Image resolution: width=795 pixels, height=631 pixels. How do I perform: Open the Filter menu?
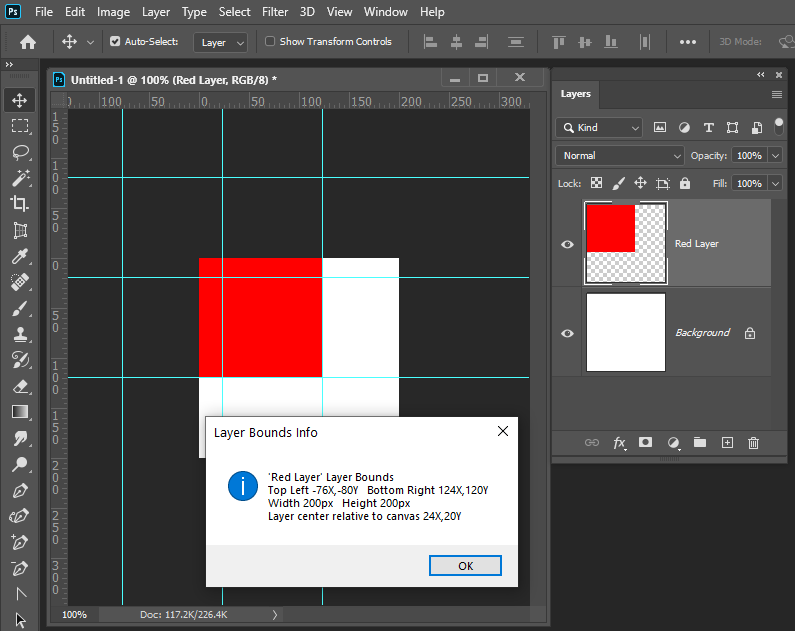click(275, 12)
